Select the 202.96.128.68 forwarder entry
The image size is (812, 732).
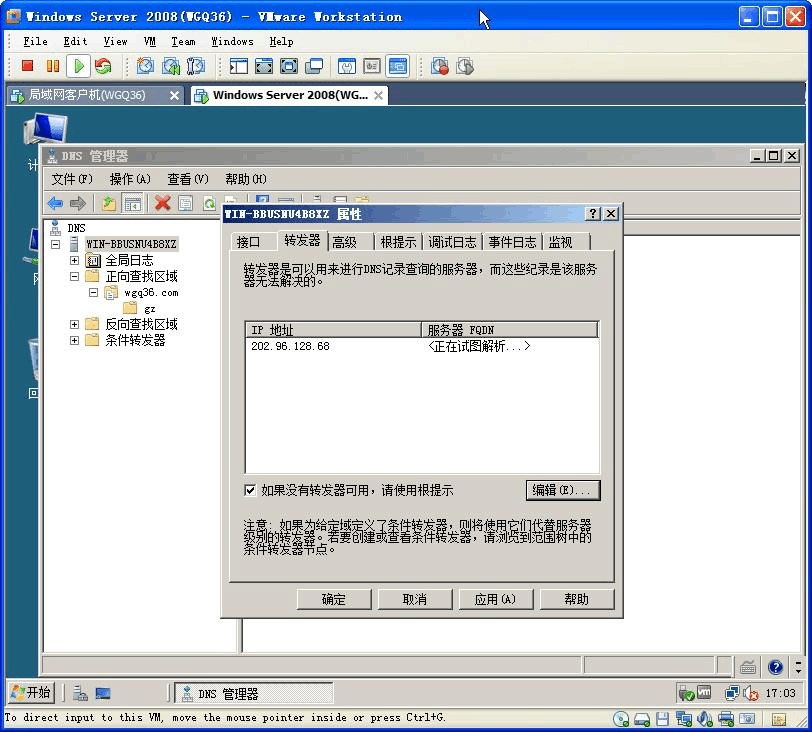290,346
